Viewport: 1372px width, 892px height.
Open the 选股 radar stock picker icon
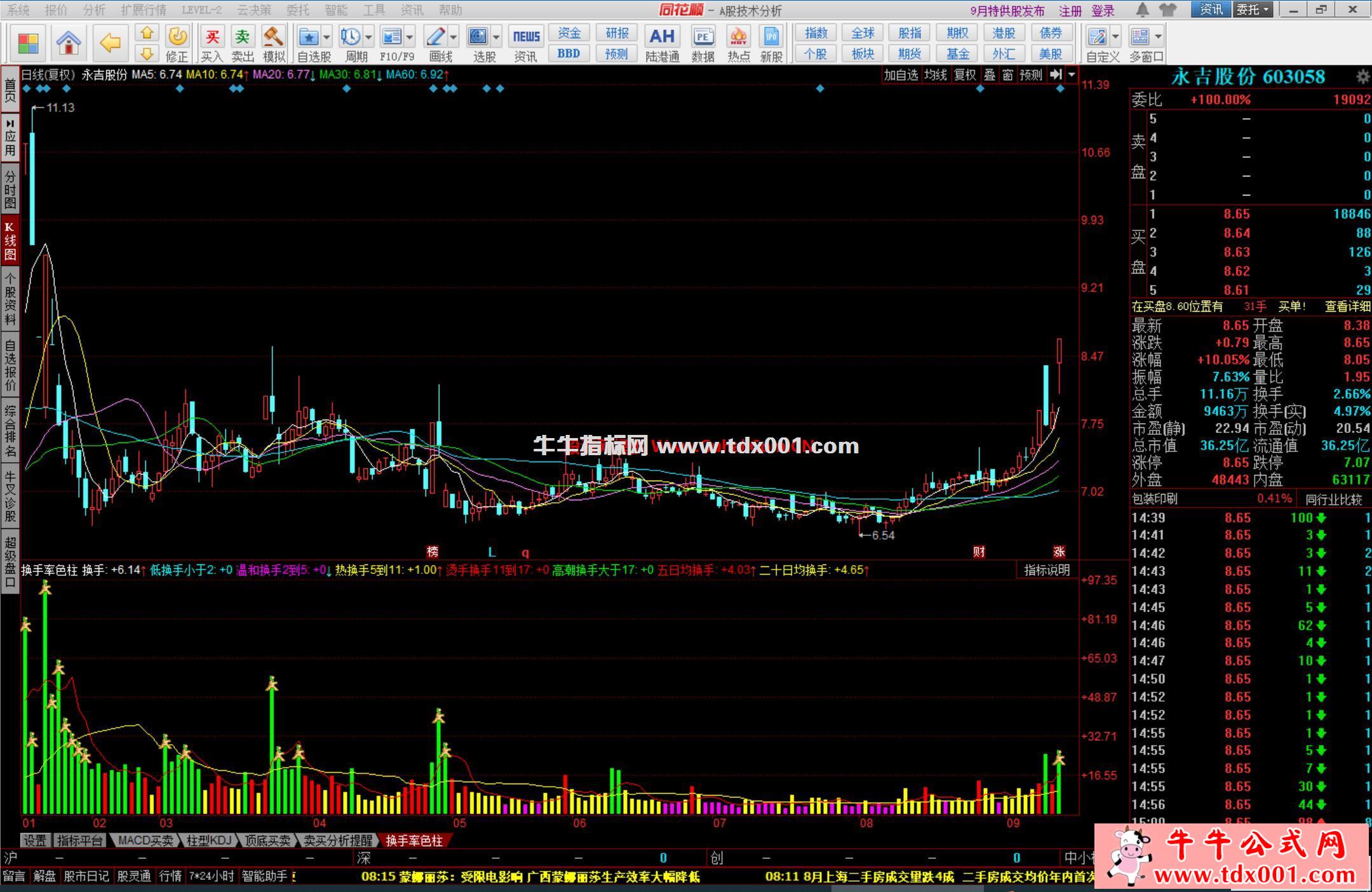(478, 36)
